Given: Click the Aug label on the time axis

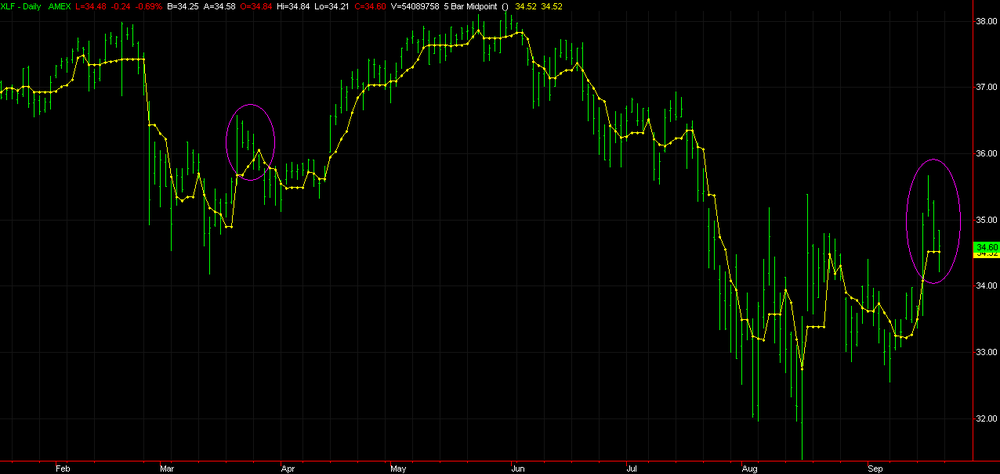Looking at the screenshot, I should pyautogui.click(x=750, y=468).
